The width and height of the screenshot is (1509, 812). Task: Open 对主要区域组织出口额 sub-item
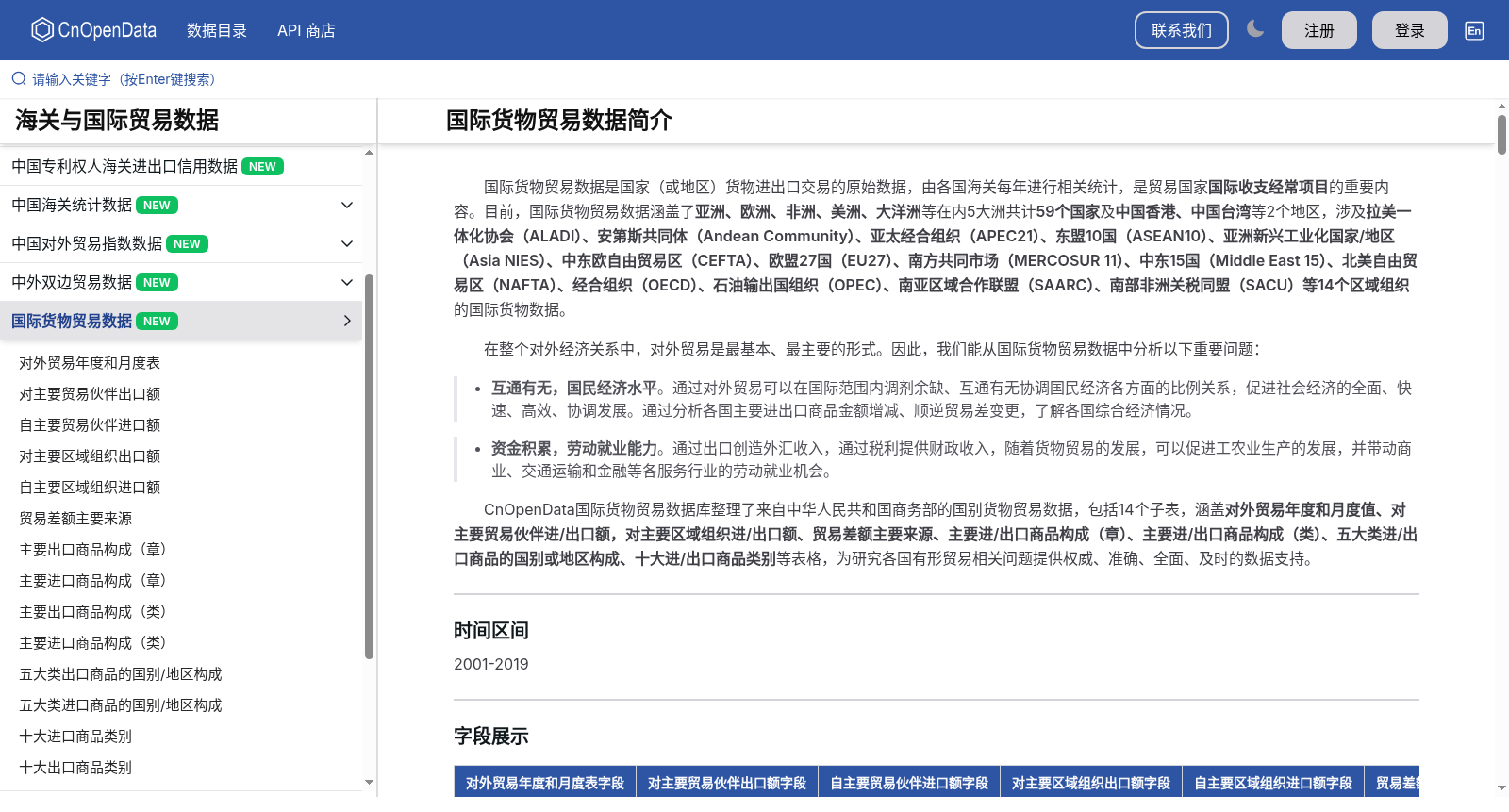point(90,456)
